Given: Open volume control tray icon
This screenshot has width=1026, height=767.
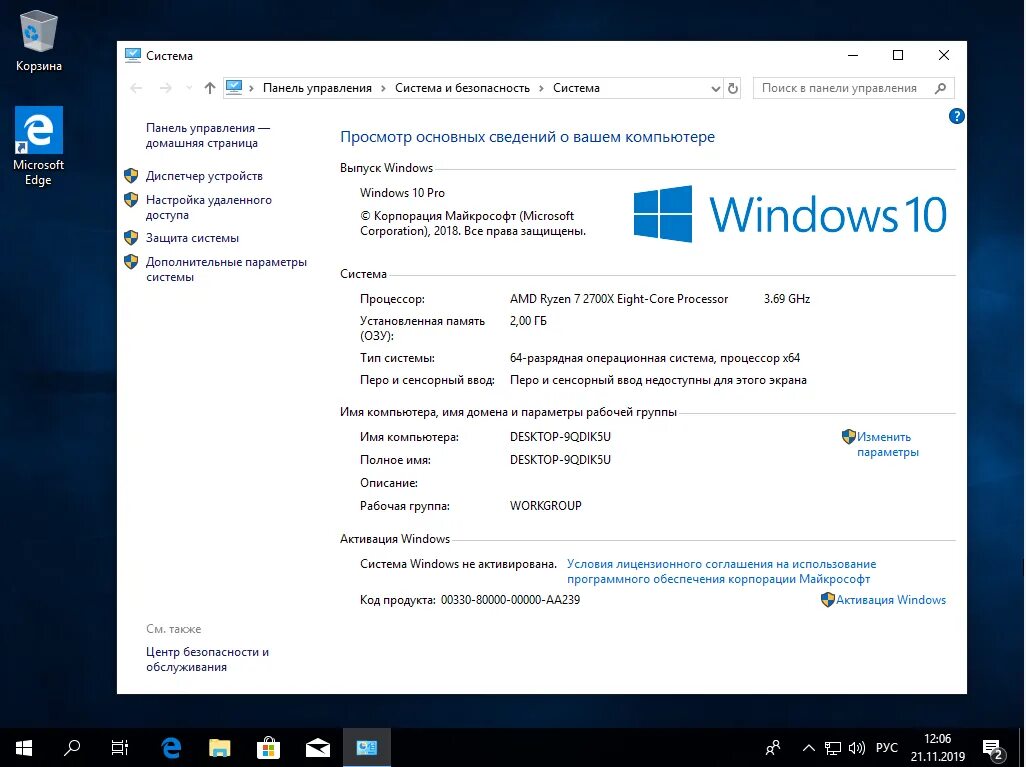Looking at the screenshot, I should pyautogui.click(x=857, y=747).
